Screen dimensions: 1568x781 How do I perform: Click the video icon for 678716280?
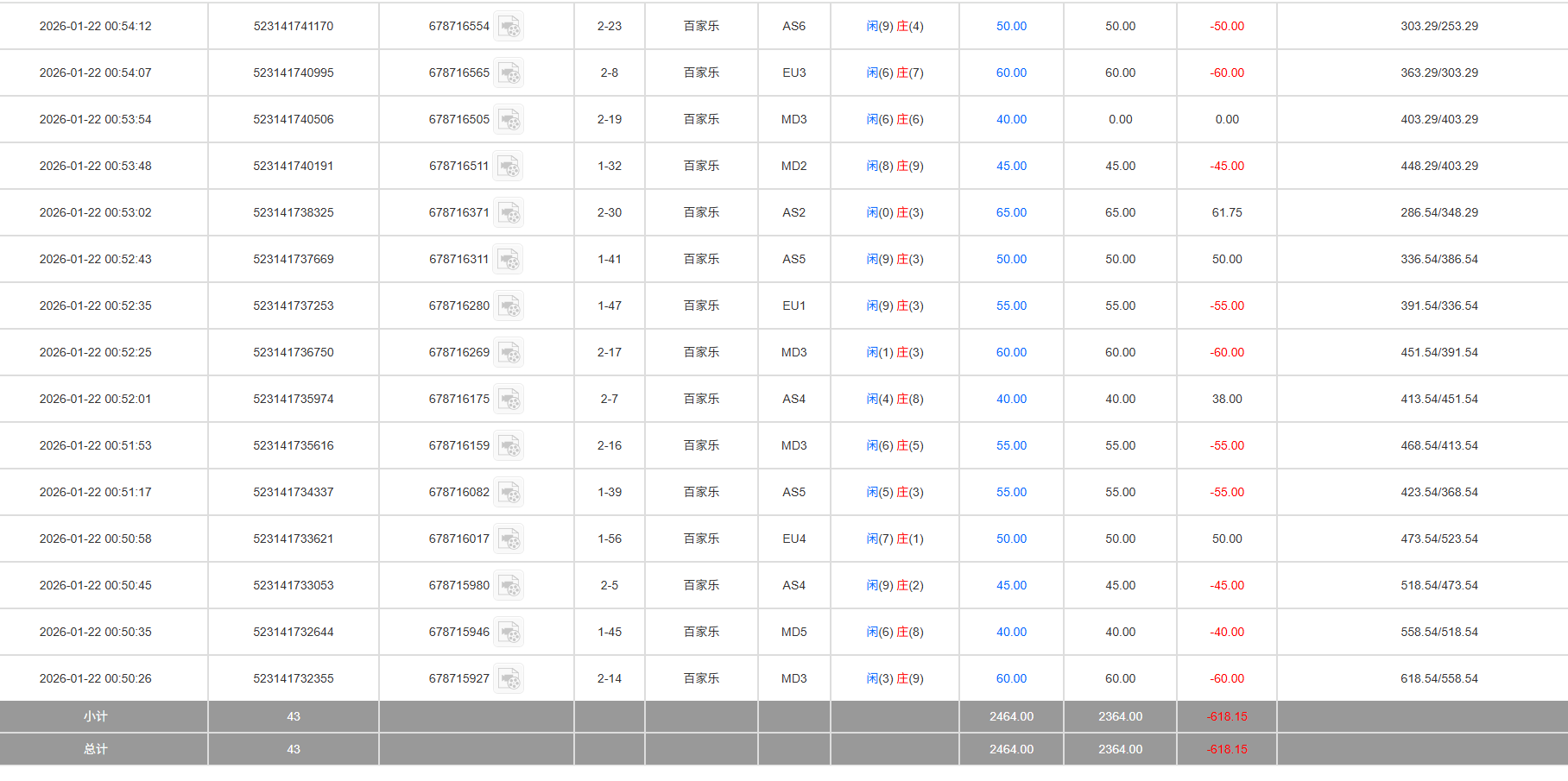509,306
